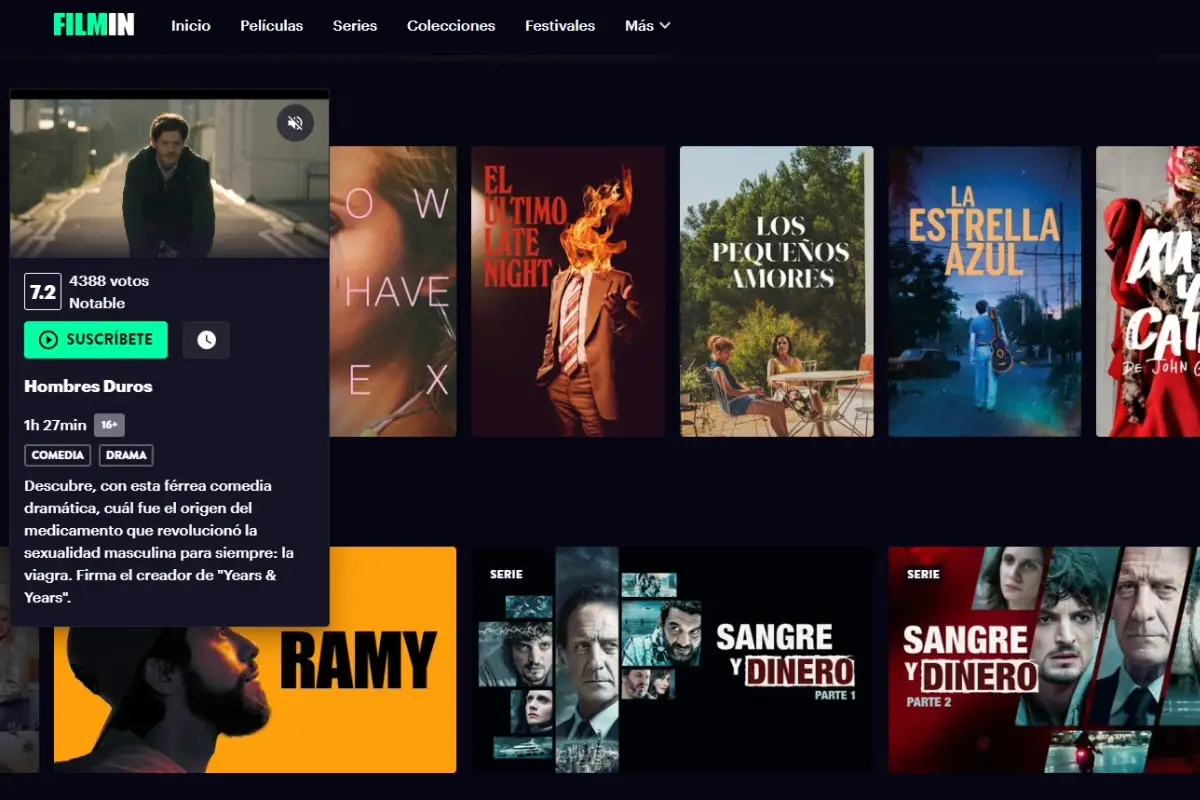The width and height of the screenshot is (1200, 800).
Task: Open the partially visible red poster on the right
Action: click(1148, 292)
